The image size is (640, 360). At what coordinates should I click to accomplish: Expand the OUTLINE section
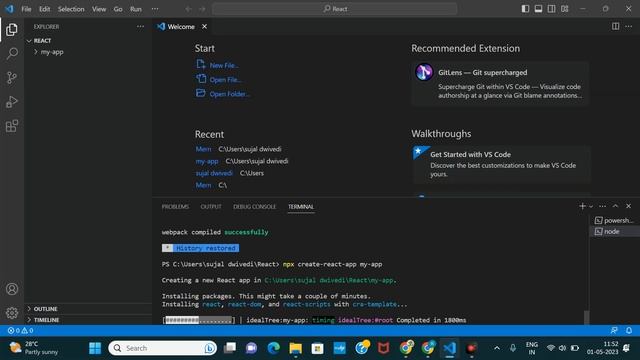(x=88, y=309)
